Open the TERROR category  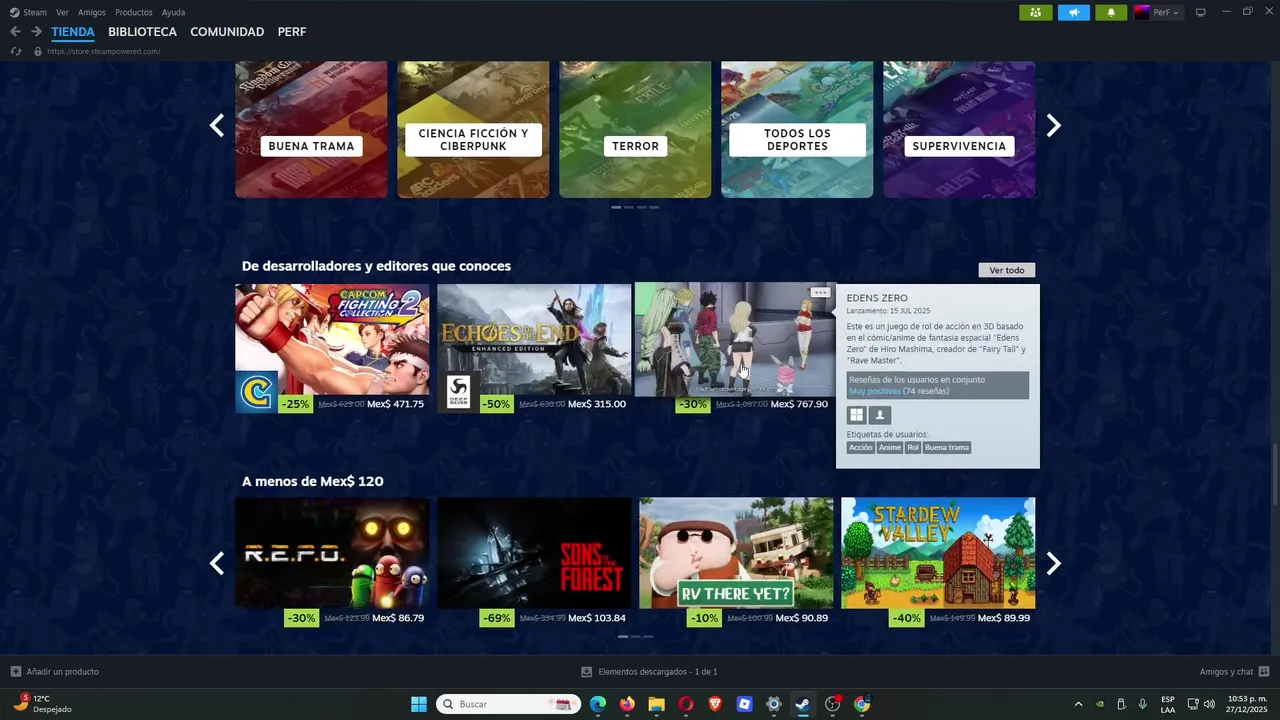(x=635, y=129)
